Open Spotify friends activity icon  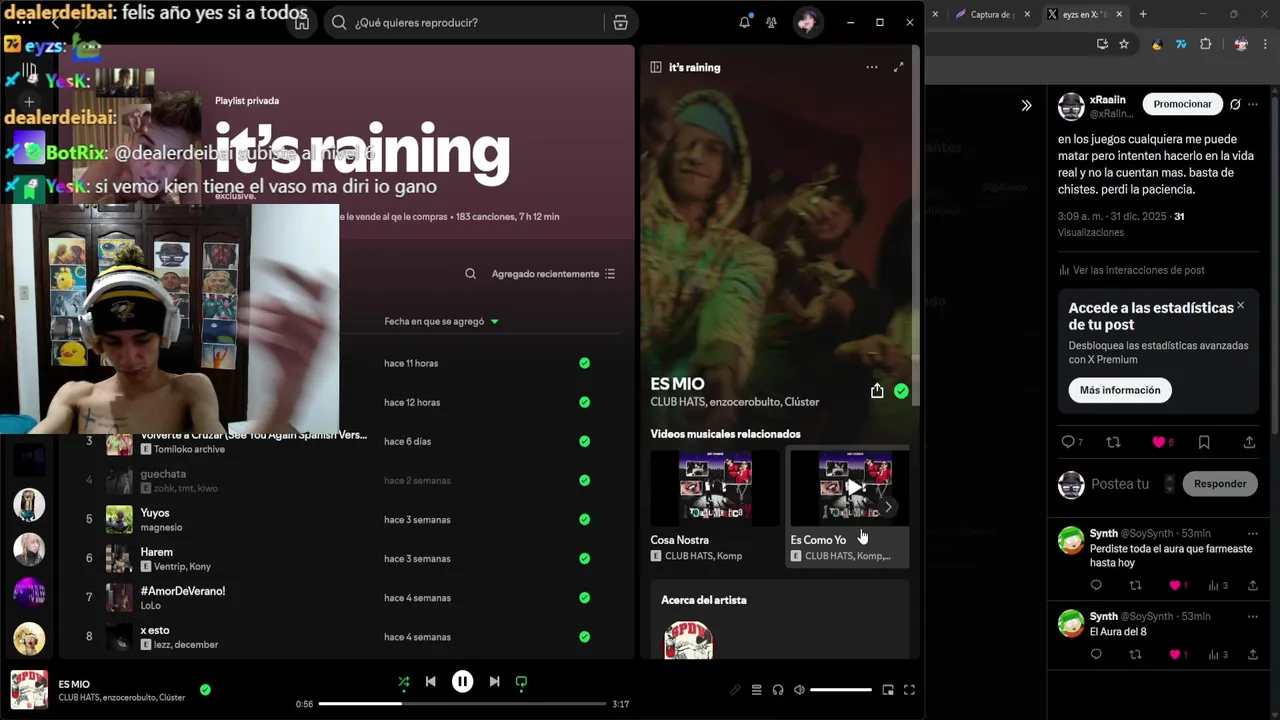click(771, 22)
